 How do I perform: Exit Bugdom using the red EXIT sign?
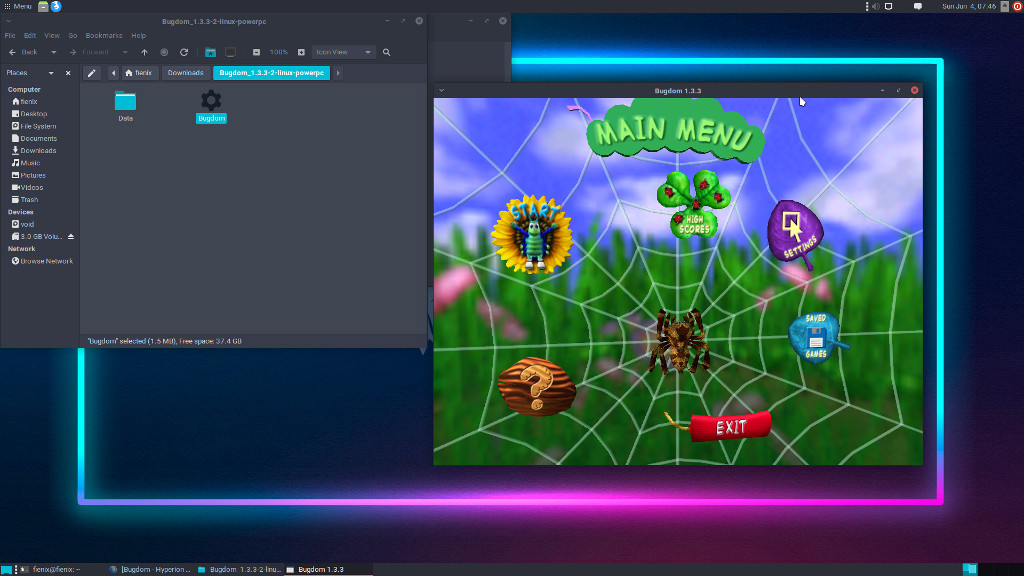click(x=730, y=426)
